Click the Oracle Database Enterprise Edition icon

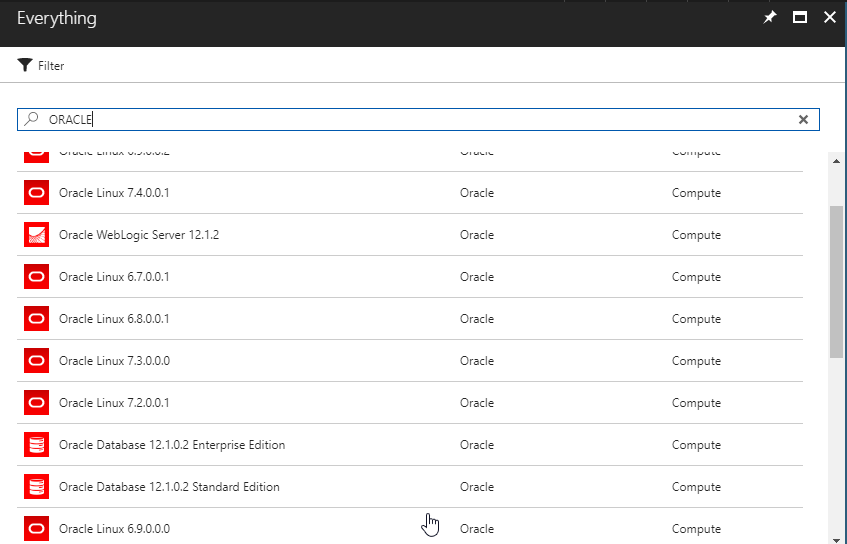pyautogui.click(x=37, y=445)
